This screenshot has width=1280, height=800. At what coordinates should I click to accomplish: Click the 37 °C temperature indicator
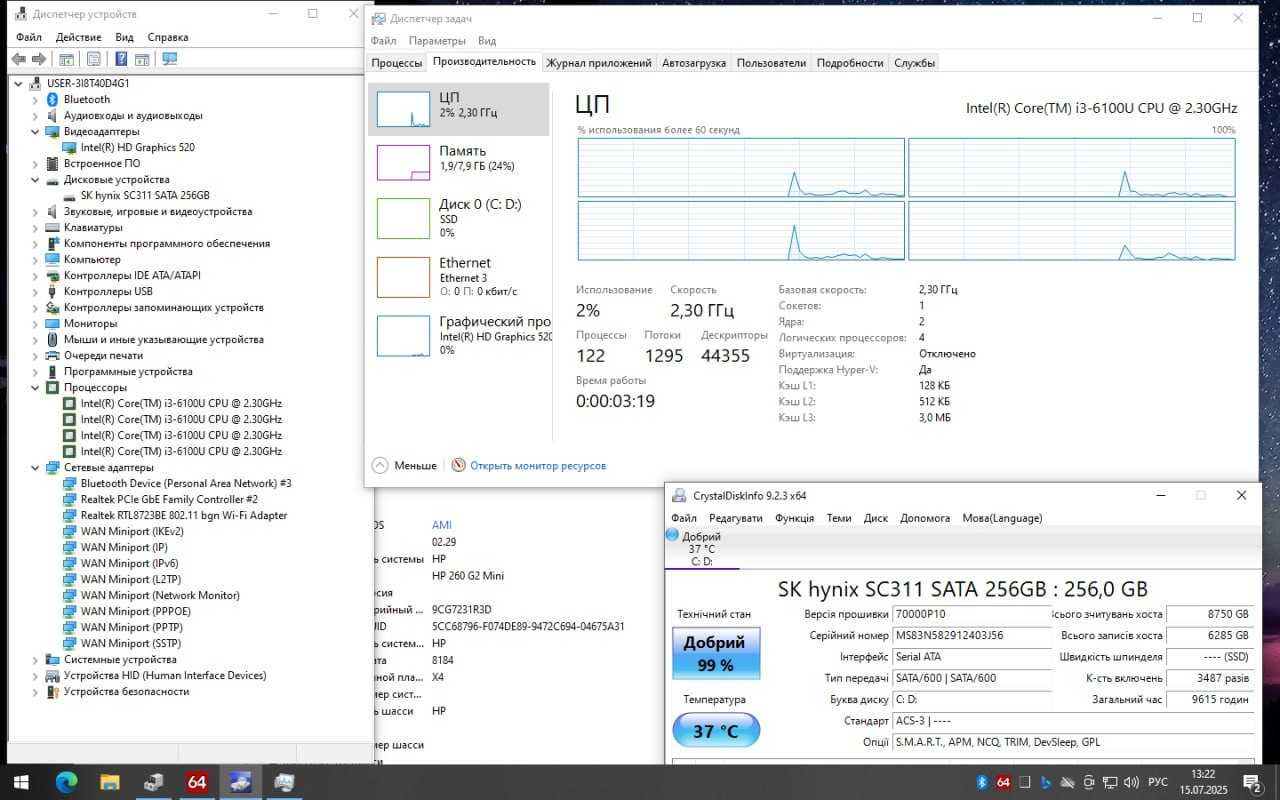point(716,731)
